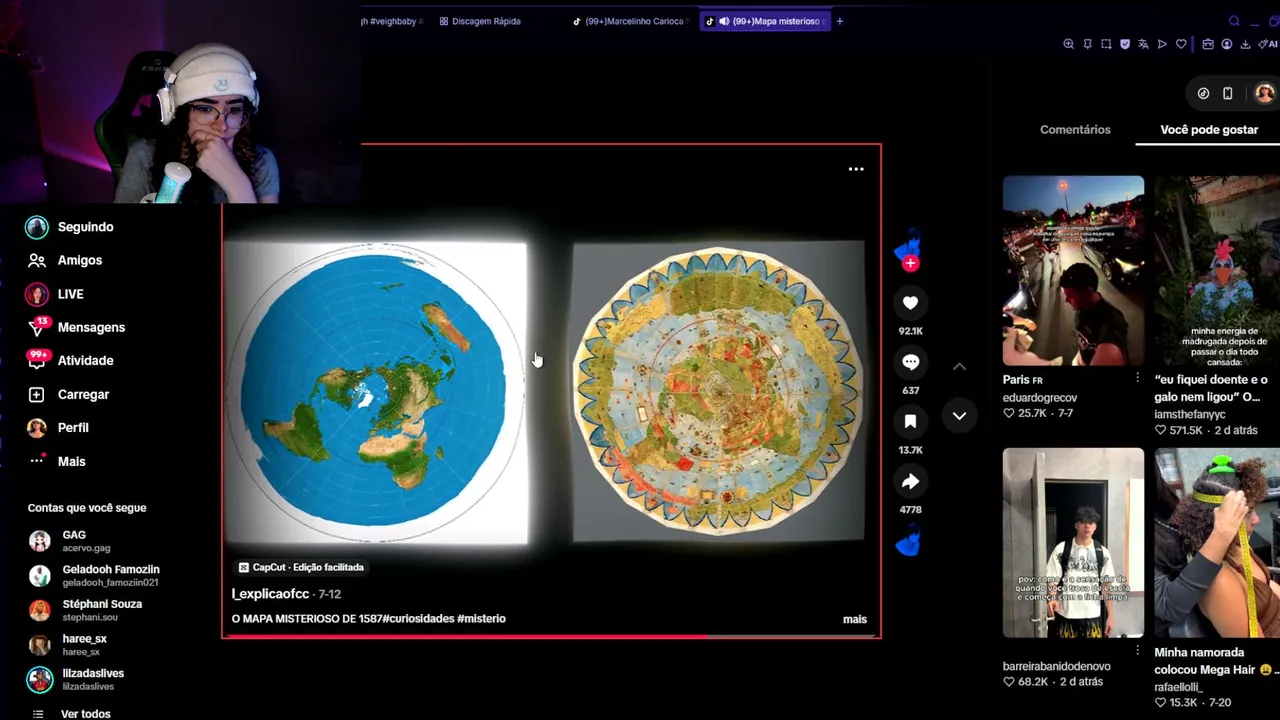Mute the audio on Mapa misterioso tab
The image size is (1280, 720).
[x=724, y=21]
